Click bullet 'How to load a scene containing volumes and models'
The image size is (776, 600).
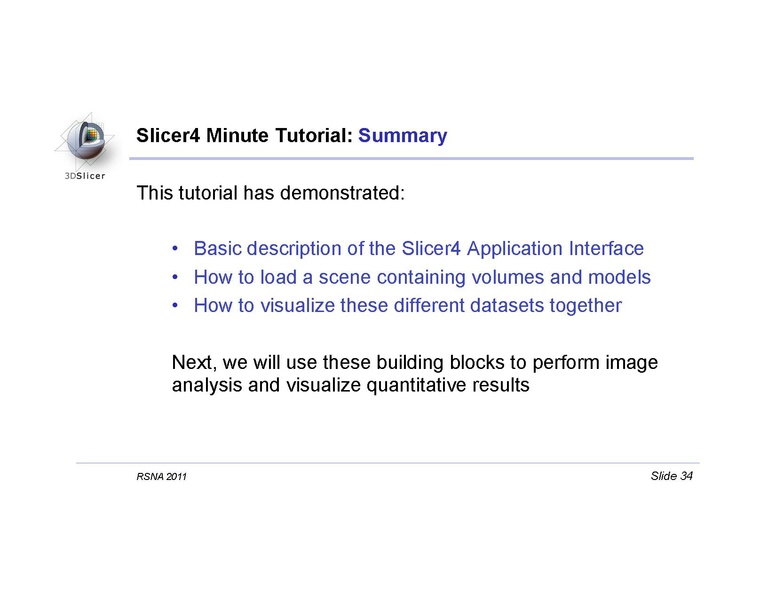422,277
